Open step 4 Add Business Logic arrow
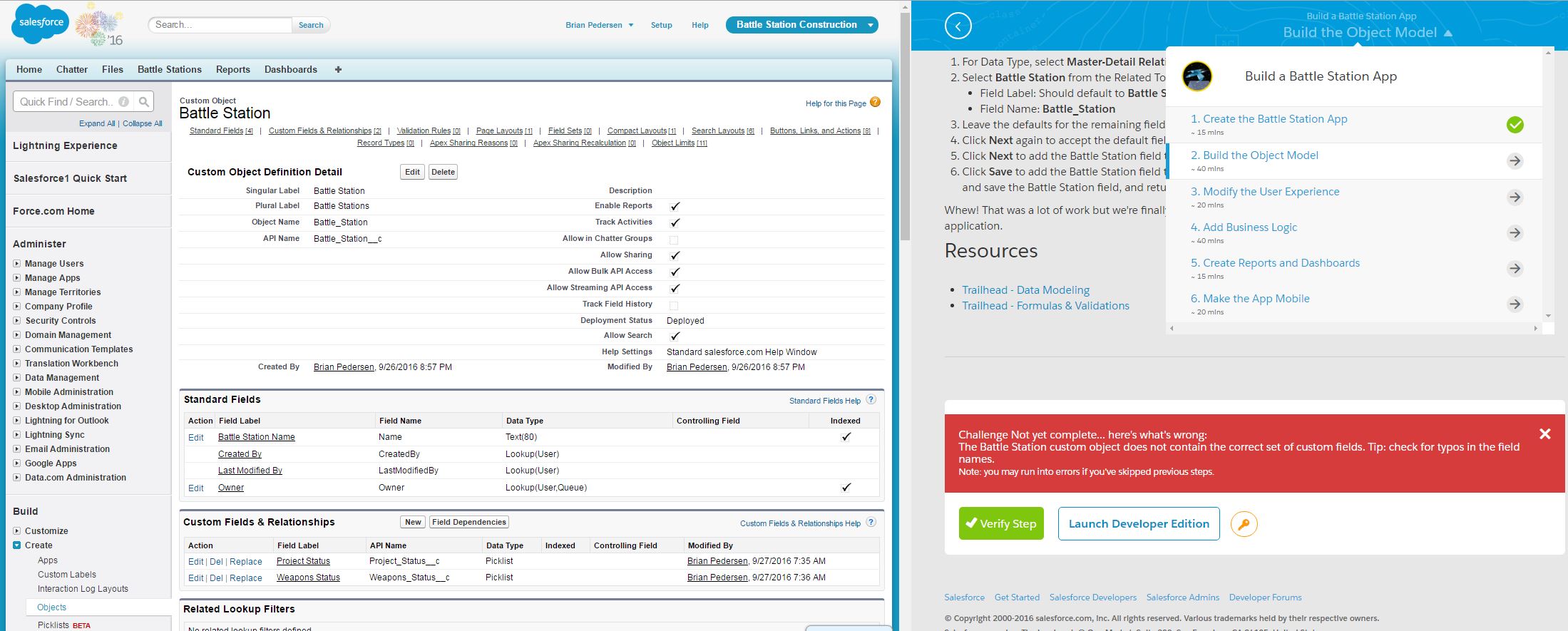Image resolution: width=1568 pixels, height=631 pixels. [x=1515, y=233]
